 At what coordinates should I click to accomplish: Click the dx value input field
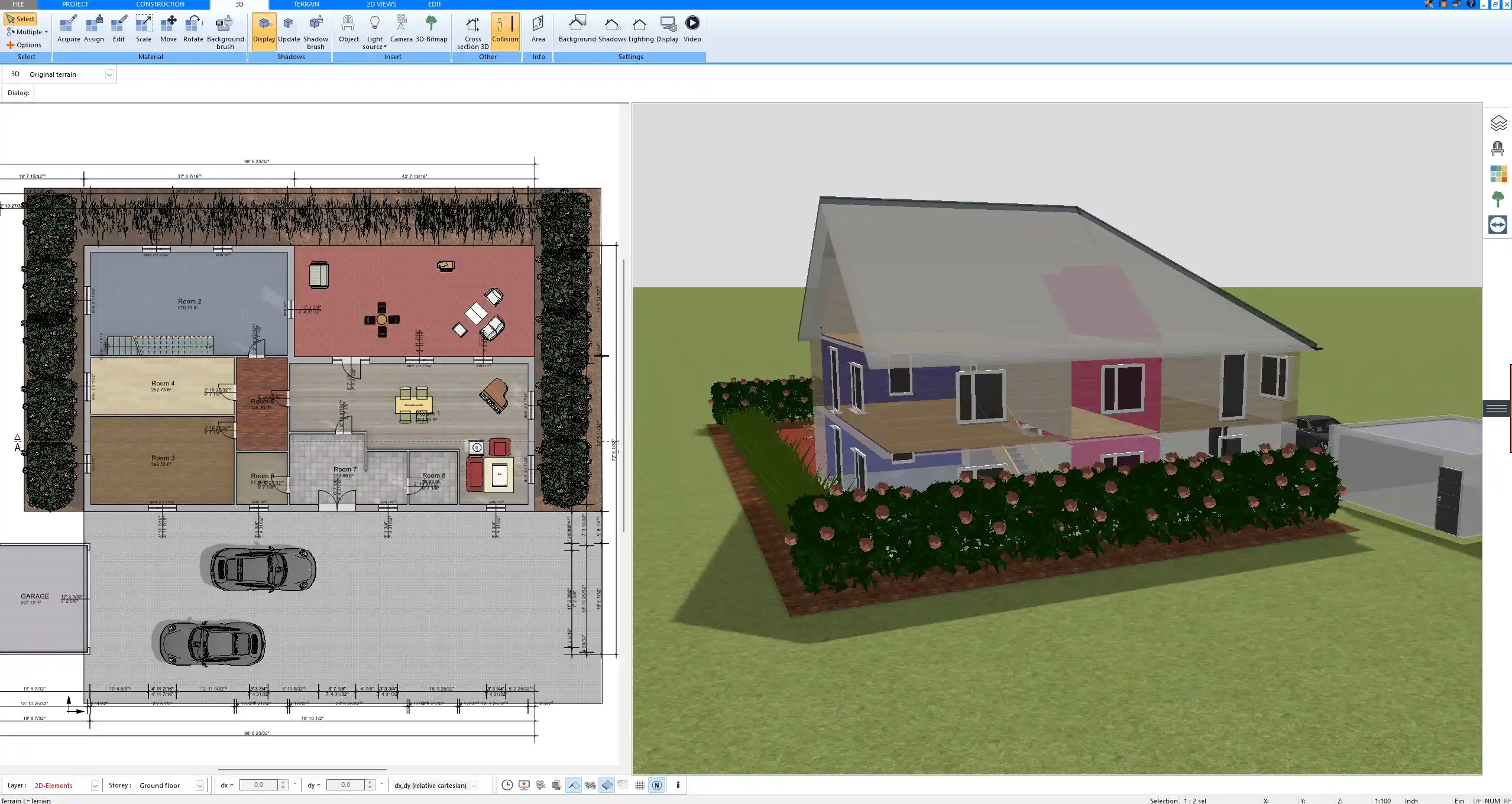259,785
